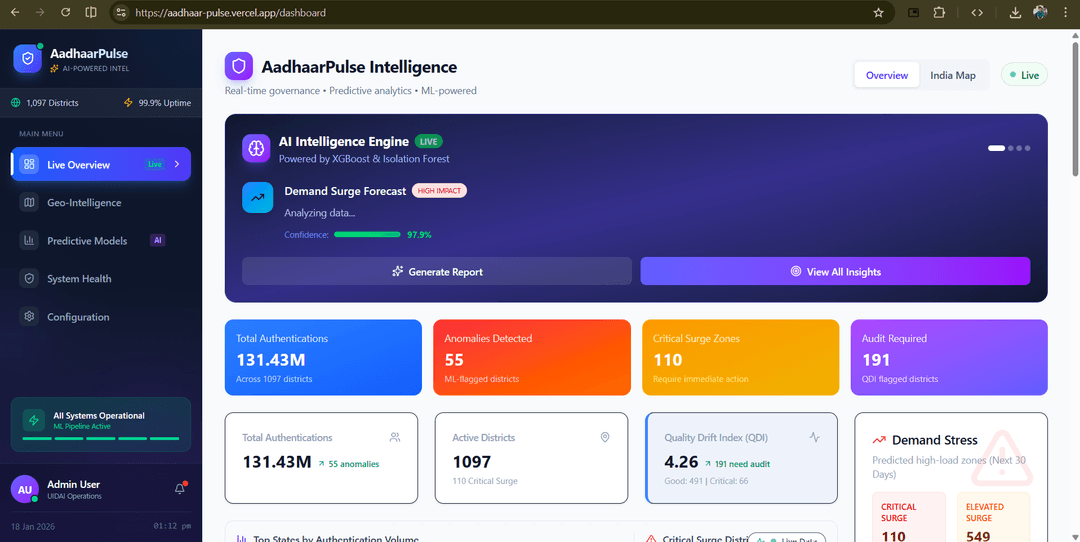Select the last carousel indicator dot
1080x542 pixels.
[1028, 148]
